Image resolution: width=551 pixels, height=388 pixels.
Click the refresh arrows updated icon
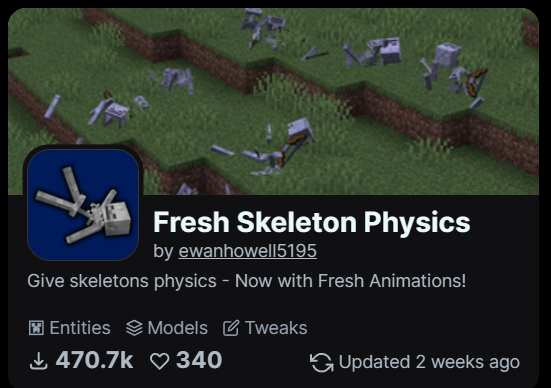tap(322, 362)
